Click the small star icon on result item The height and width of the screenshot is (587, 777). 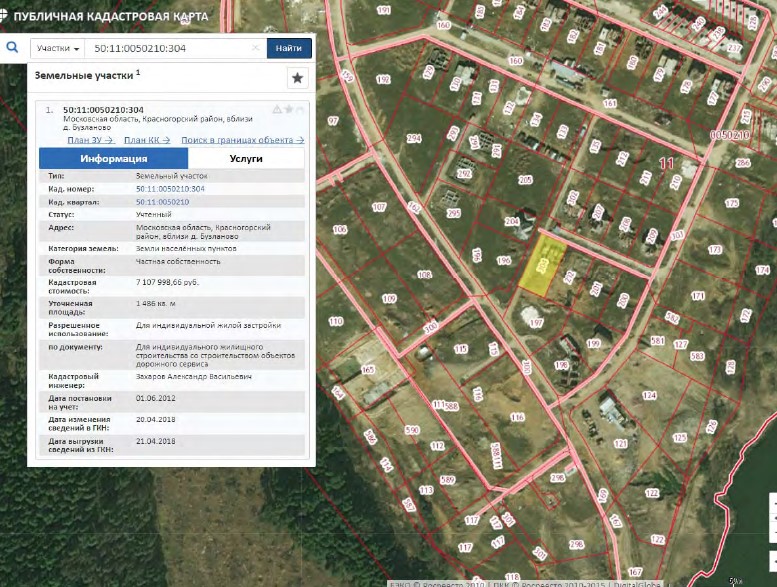[288, 109]
